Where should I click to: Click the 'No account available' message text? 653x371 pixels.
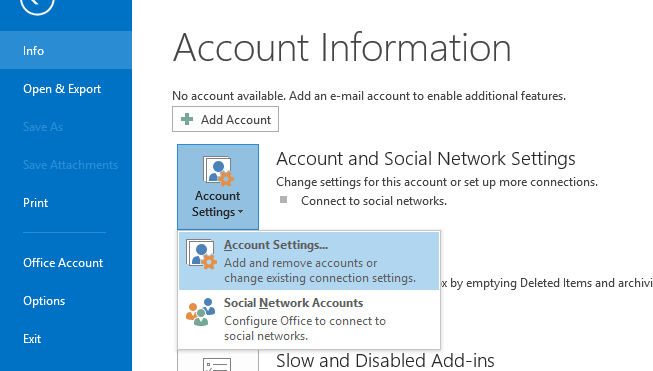[369, 96]
